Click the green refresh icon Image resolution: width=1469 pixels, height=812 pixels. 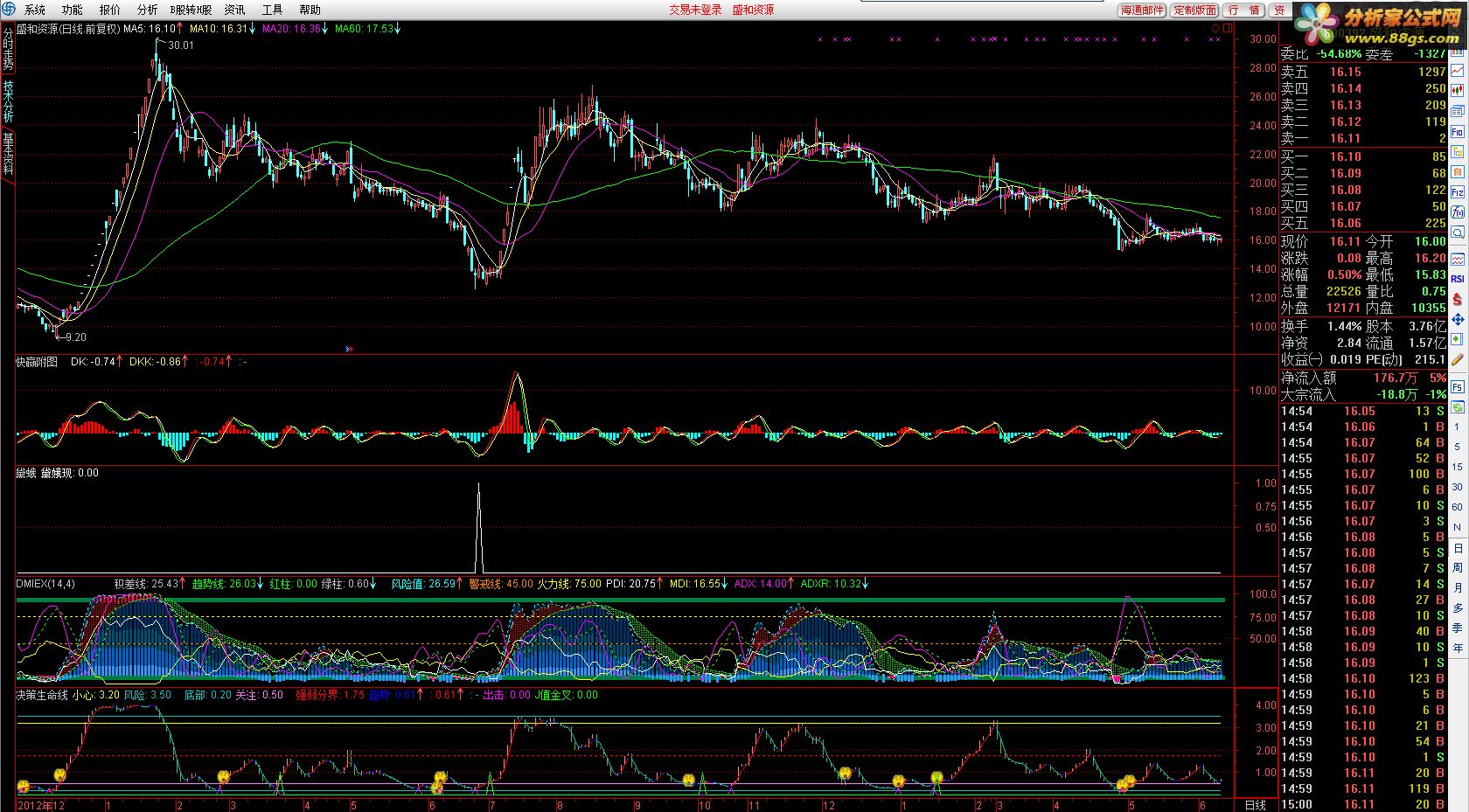click(1458, 406)
